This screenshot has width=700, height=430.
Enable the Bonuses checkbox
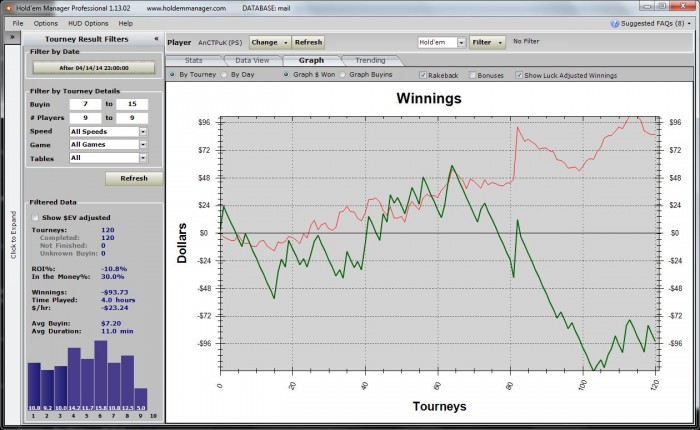tap(472, 75)
